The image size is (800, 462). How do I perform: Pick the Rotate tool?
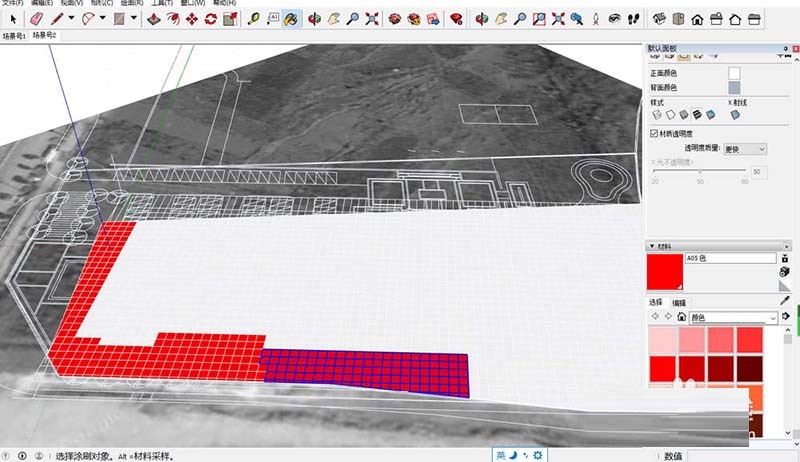point(211,19)
